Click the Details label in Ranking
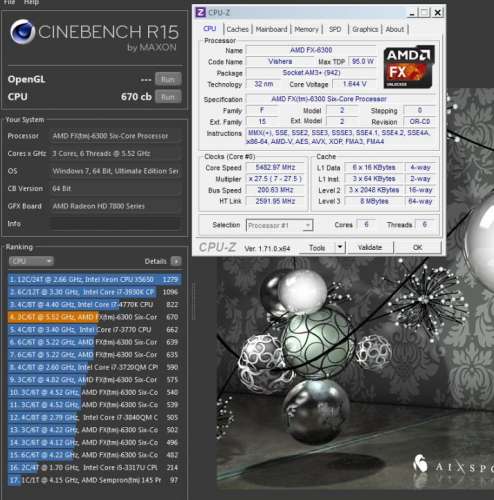The image size is (494, 500). (x=155, y=261)
